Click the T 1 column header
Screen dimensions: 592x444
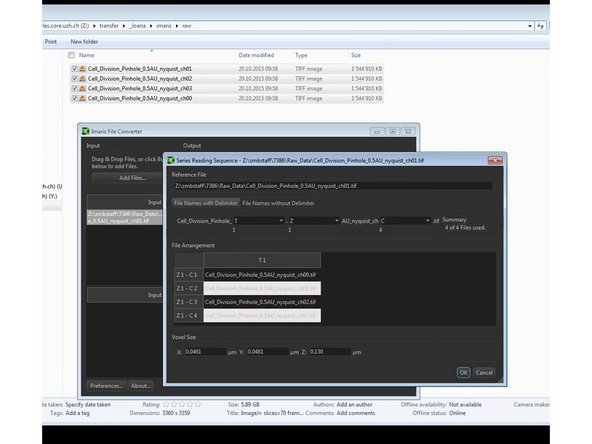point(262,260)
